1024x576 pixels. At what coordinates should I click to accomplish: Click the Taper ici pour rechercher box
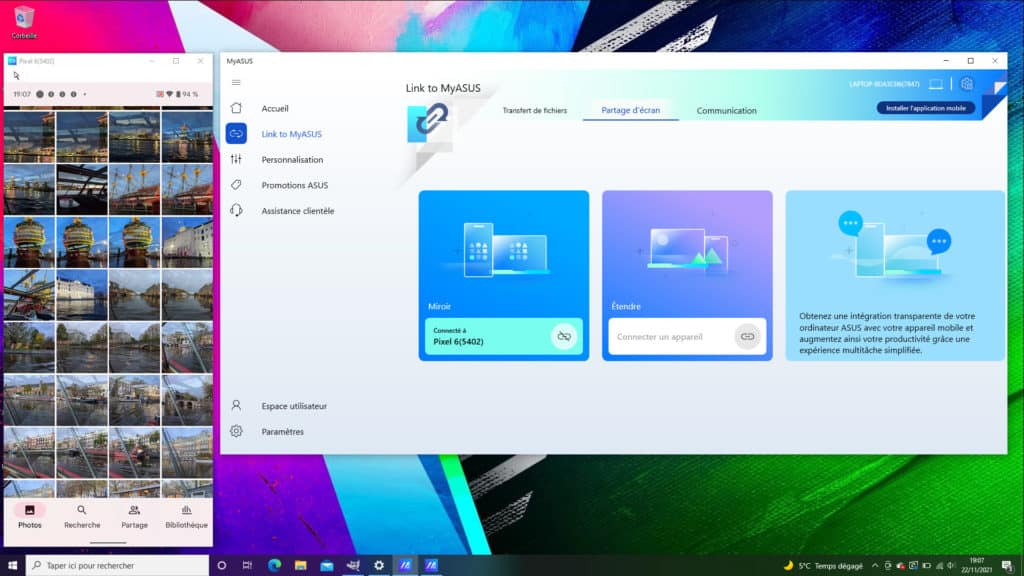pyautogui.click(x=117, y=566)
